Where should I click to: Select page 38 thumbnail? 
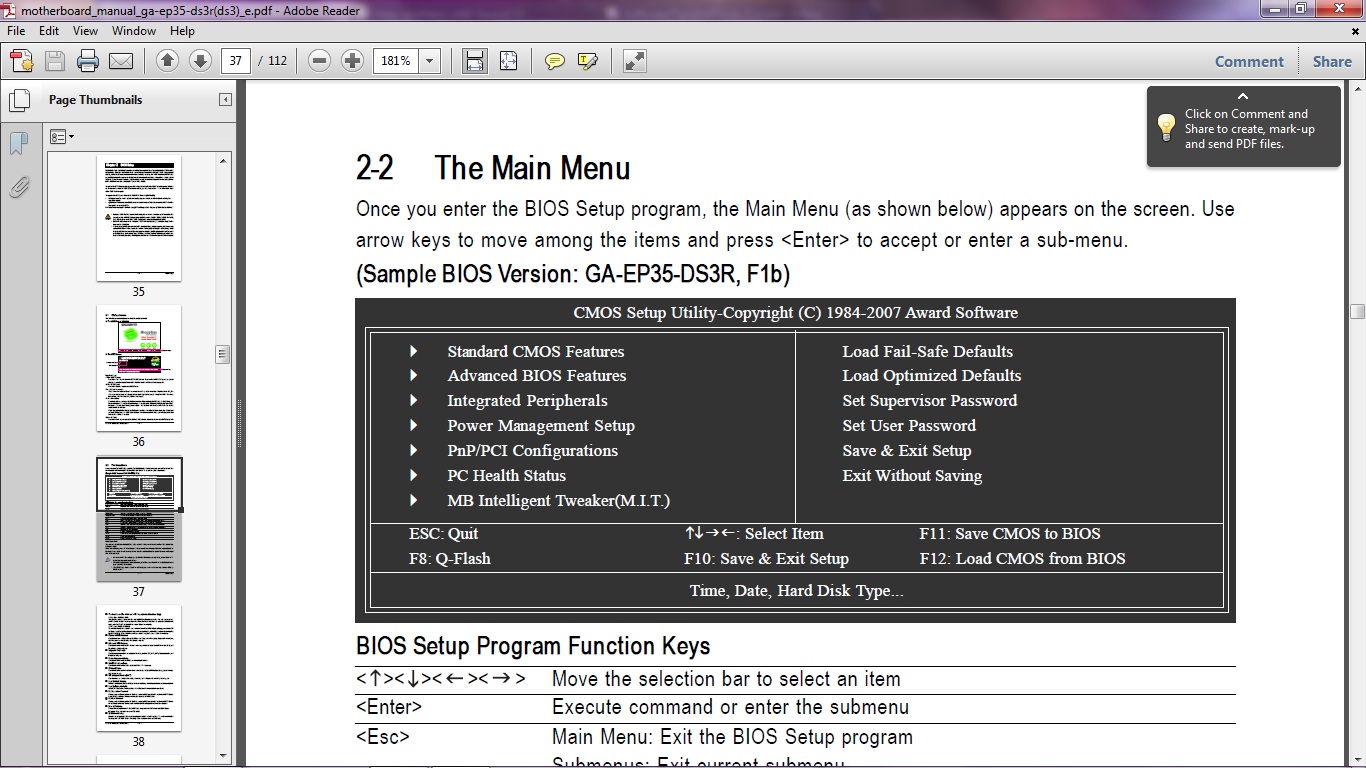pos(139,668)
